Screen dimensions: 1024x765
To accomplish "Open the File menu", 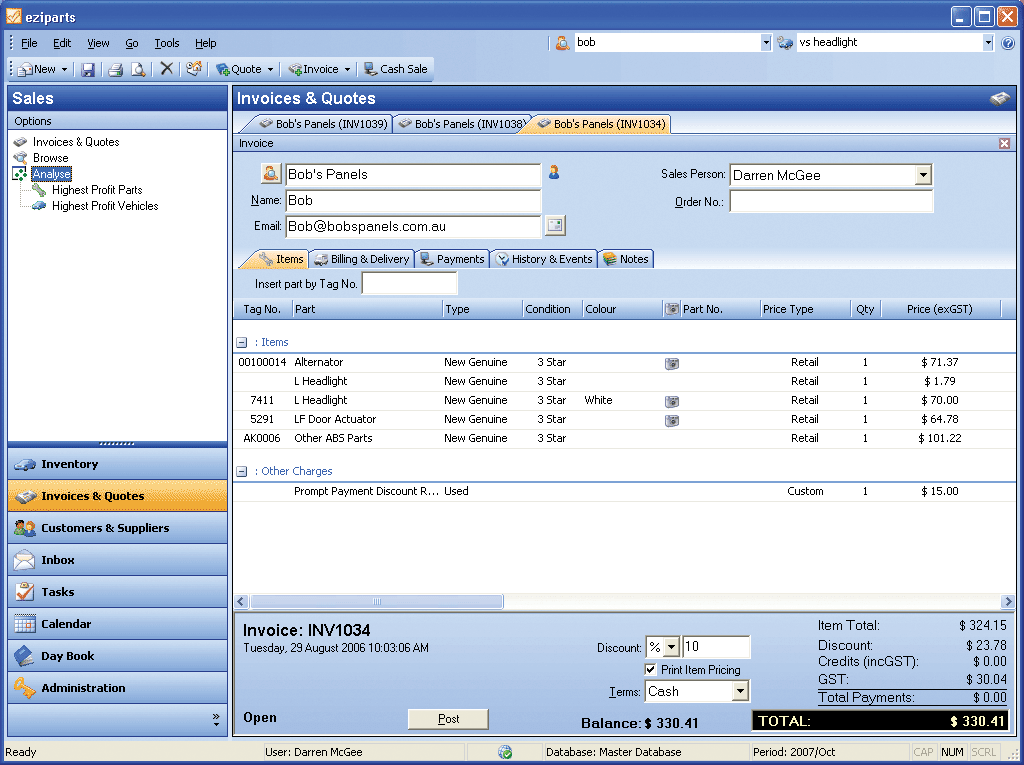I will tap(29, 43).
